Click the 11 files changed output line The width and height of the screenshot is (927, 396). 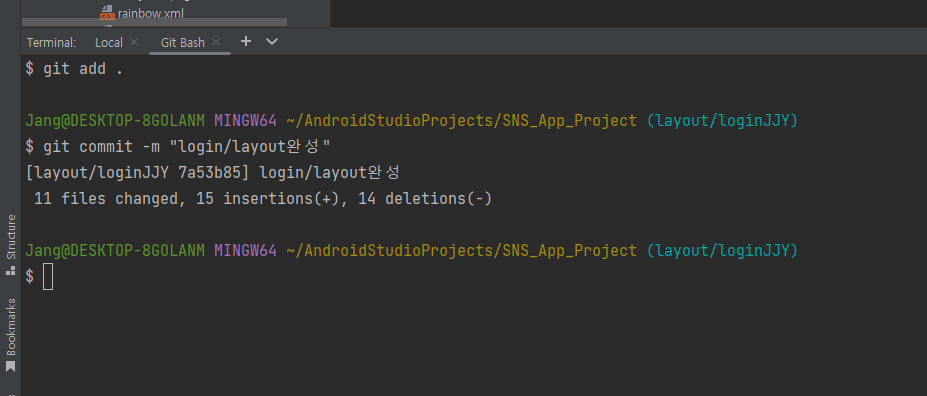pyautogui.click(x=262, y=199)
